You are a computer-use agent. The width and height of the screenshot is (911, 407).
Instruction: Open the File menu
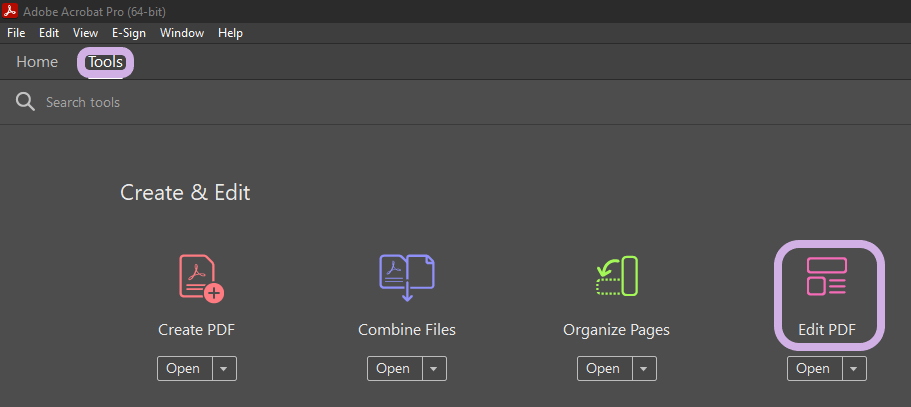pyautogui.click(x=16, y=33)
